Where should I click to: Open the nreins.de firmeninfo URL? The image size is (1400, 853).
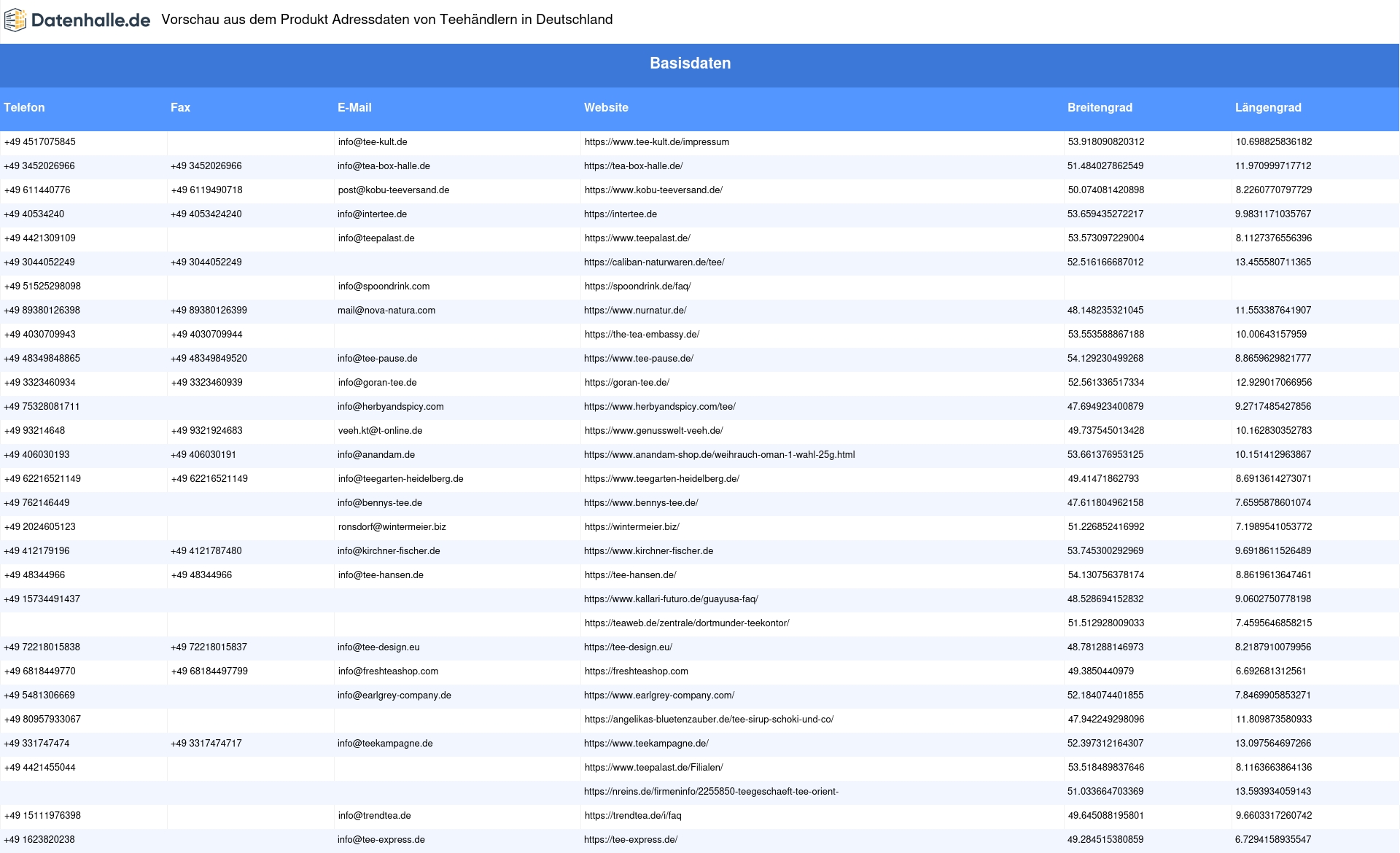pos(712,792)
